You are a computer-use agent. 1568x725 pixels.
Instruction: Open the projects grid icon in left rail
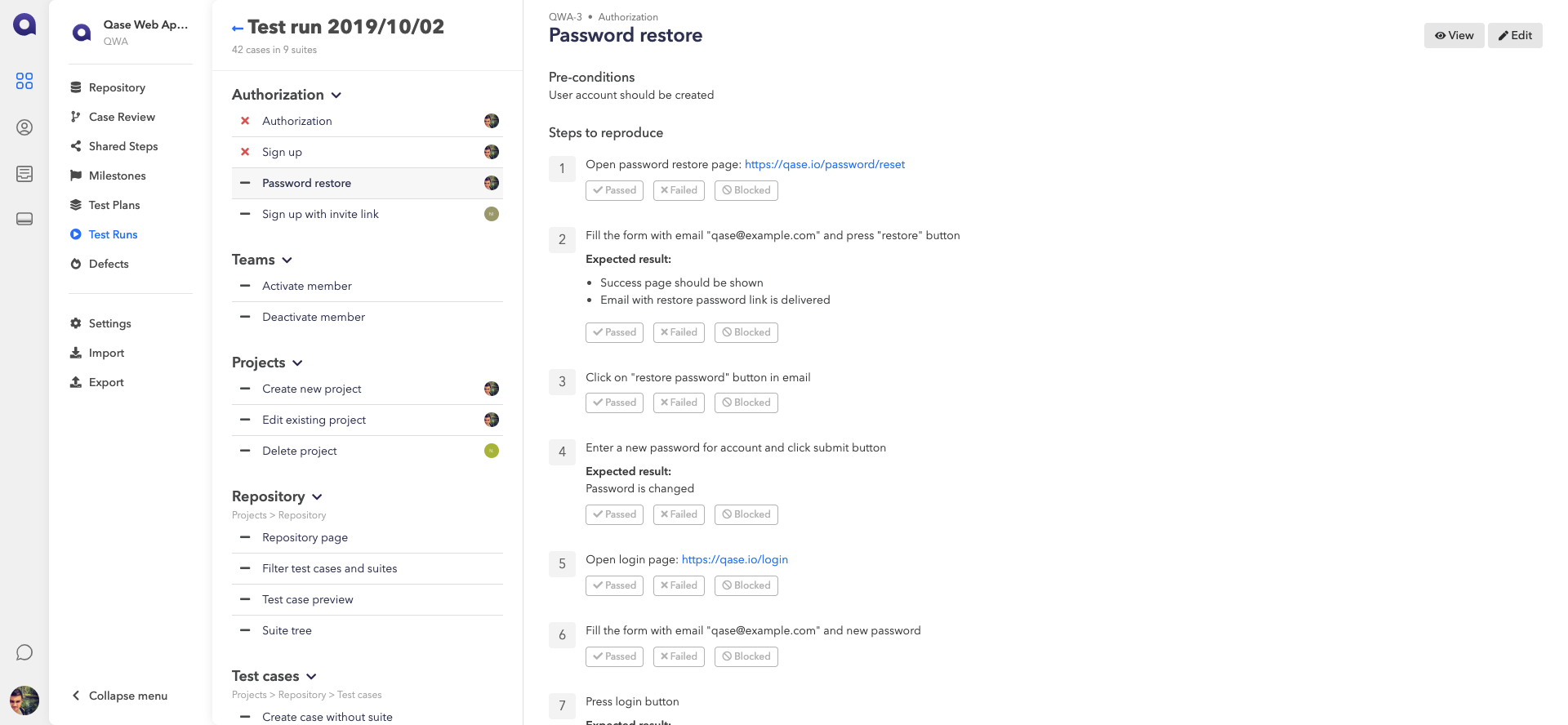(24, 81)
